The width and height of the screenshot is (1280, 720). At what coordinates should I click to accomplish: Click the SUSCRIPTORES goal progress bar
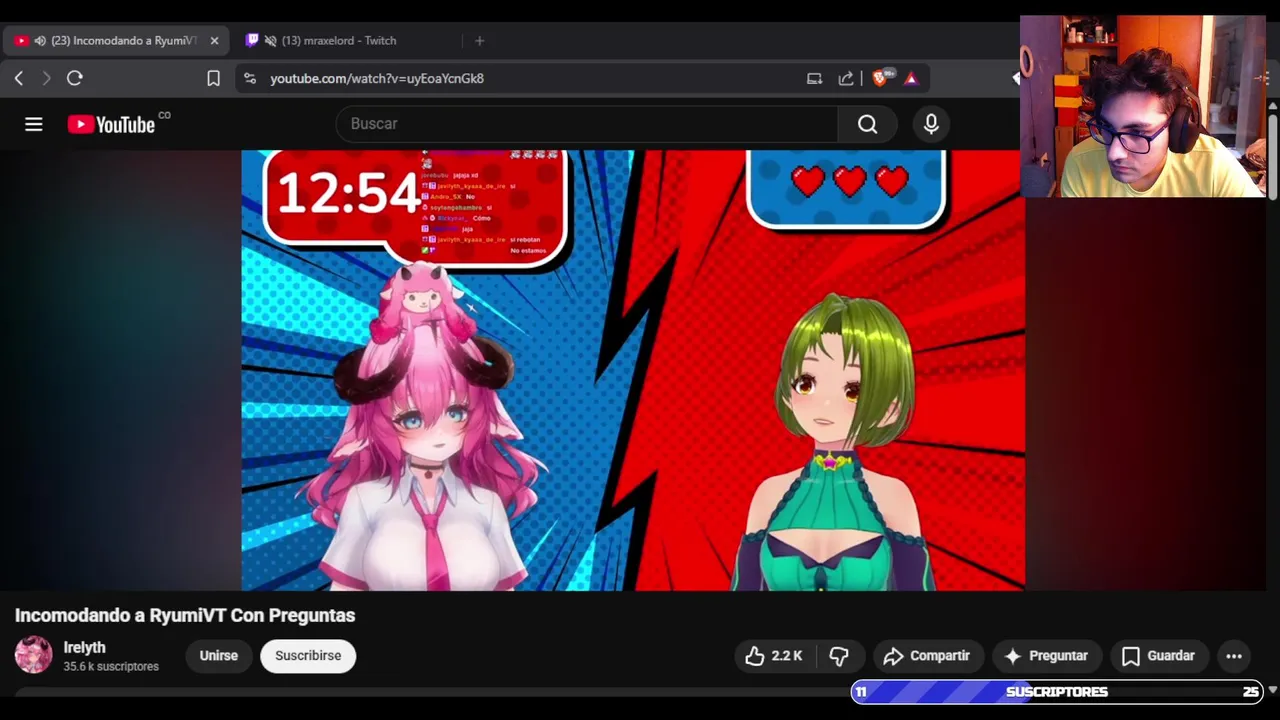click(x=1057, y=692)
